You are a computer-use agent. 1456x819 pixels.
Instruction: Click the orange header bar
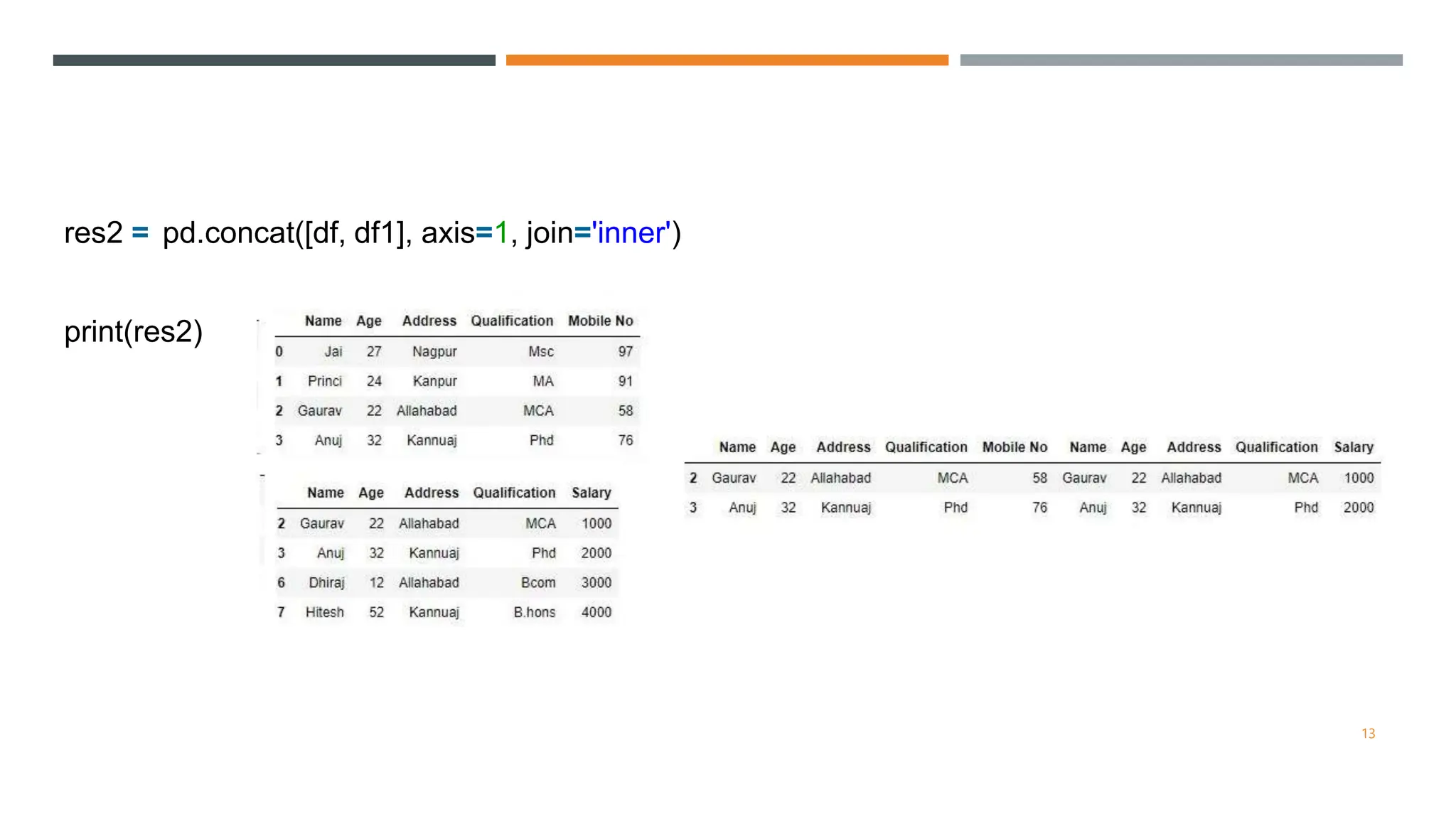point(727,60)
